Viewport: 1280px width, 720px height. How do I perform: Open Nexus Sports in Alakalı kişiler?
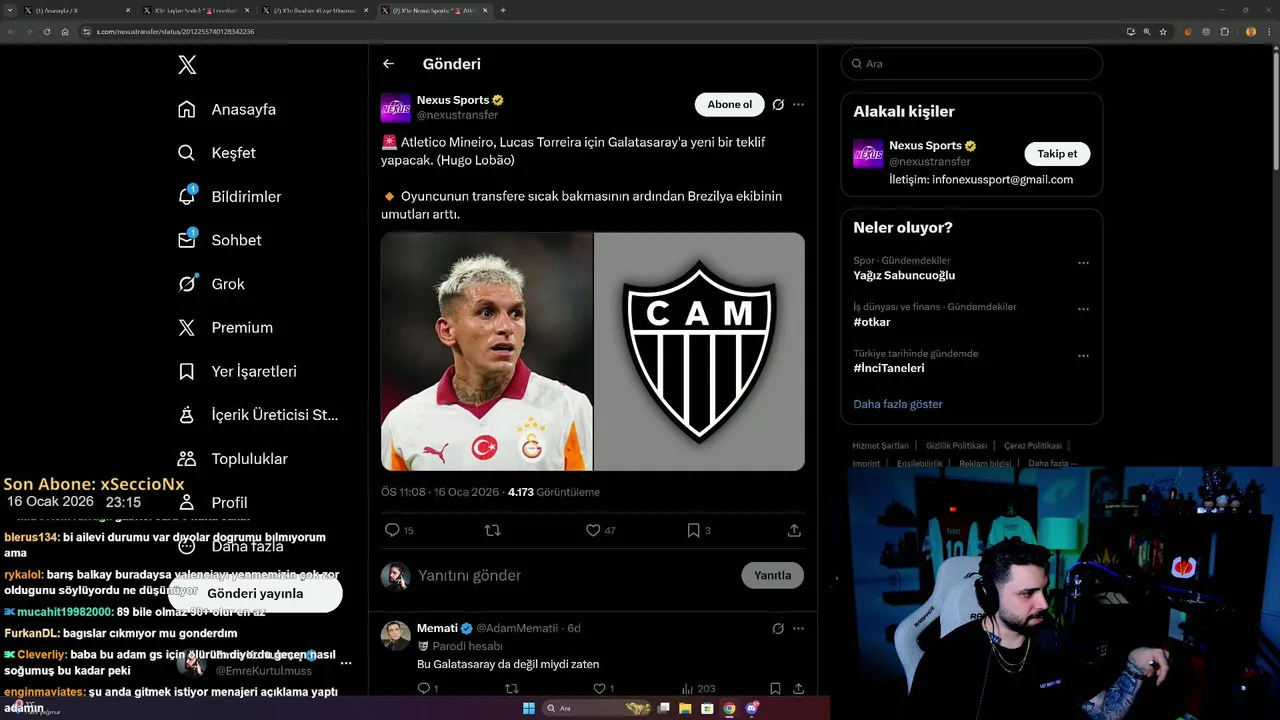click(925, 146)
